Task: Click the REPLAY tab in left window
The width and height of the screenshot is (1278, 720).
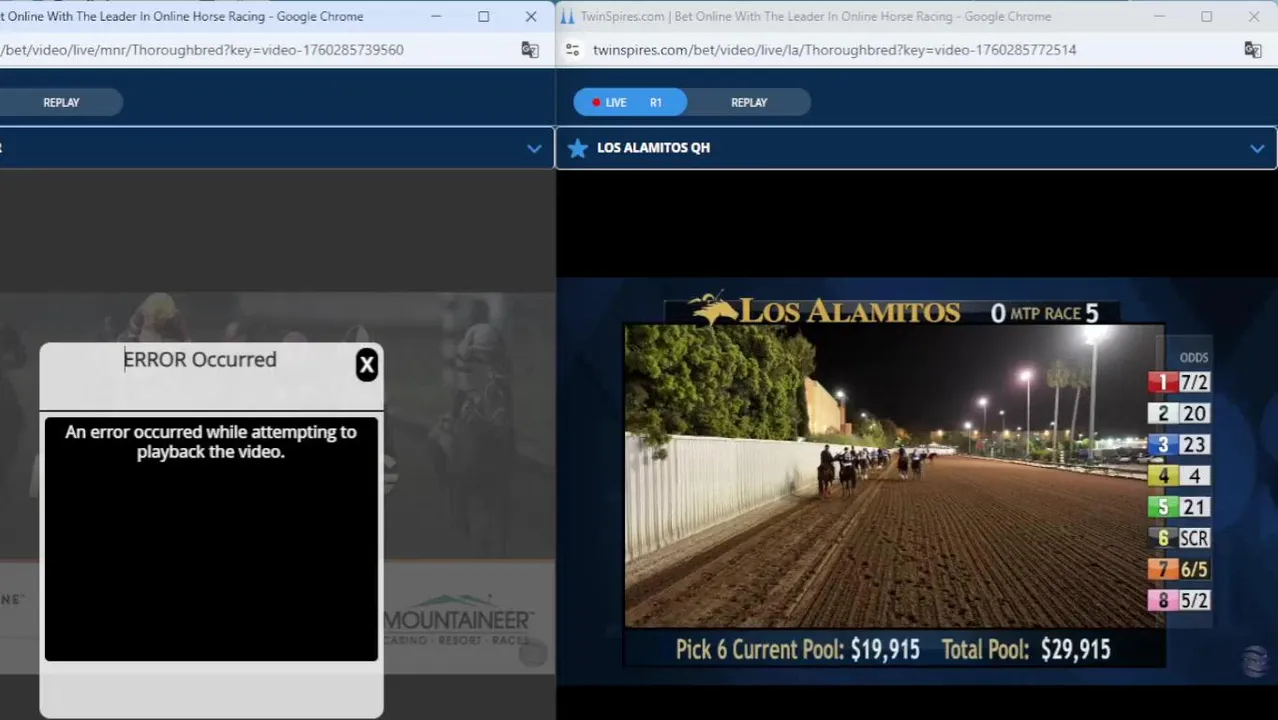Action: pos(61,102)
